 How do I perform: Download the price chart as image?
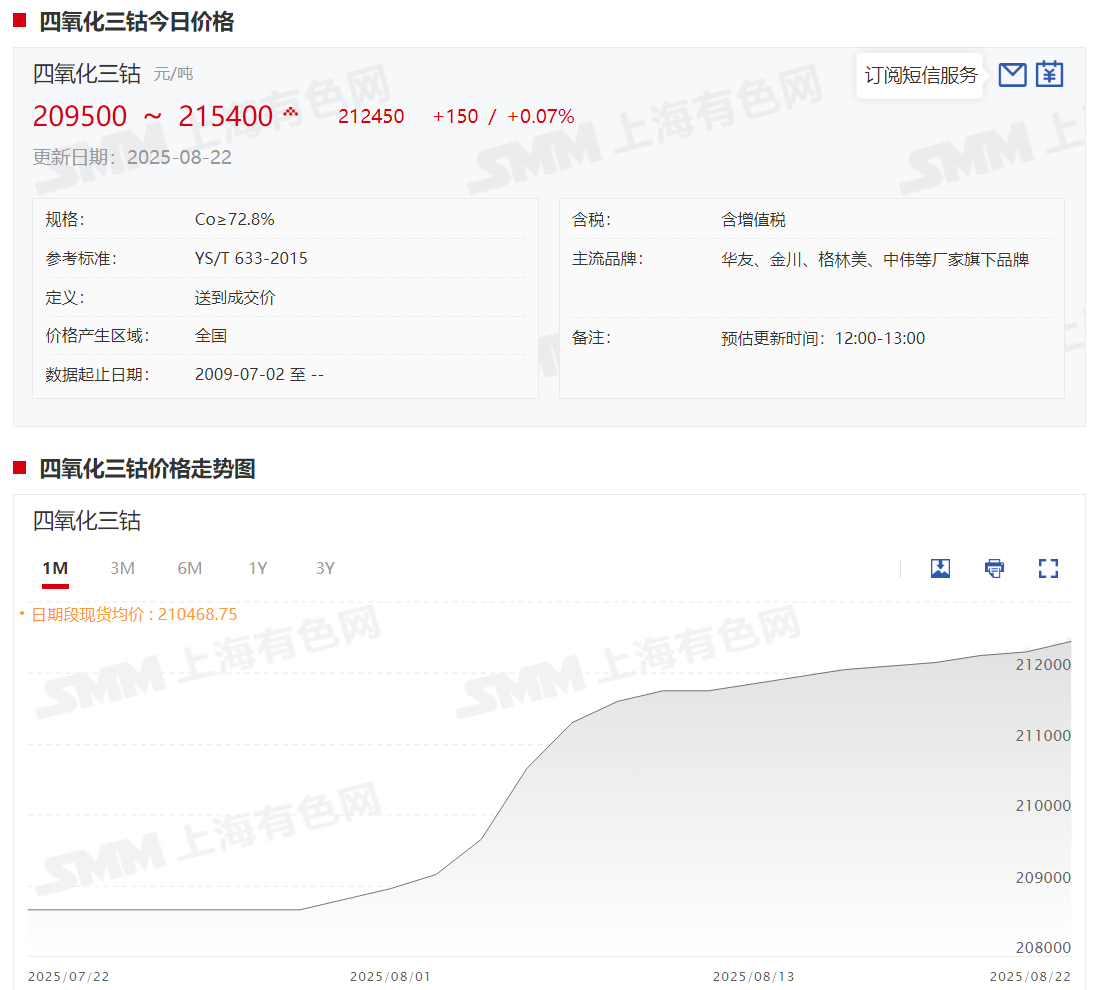point(940,569)
